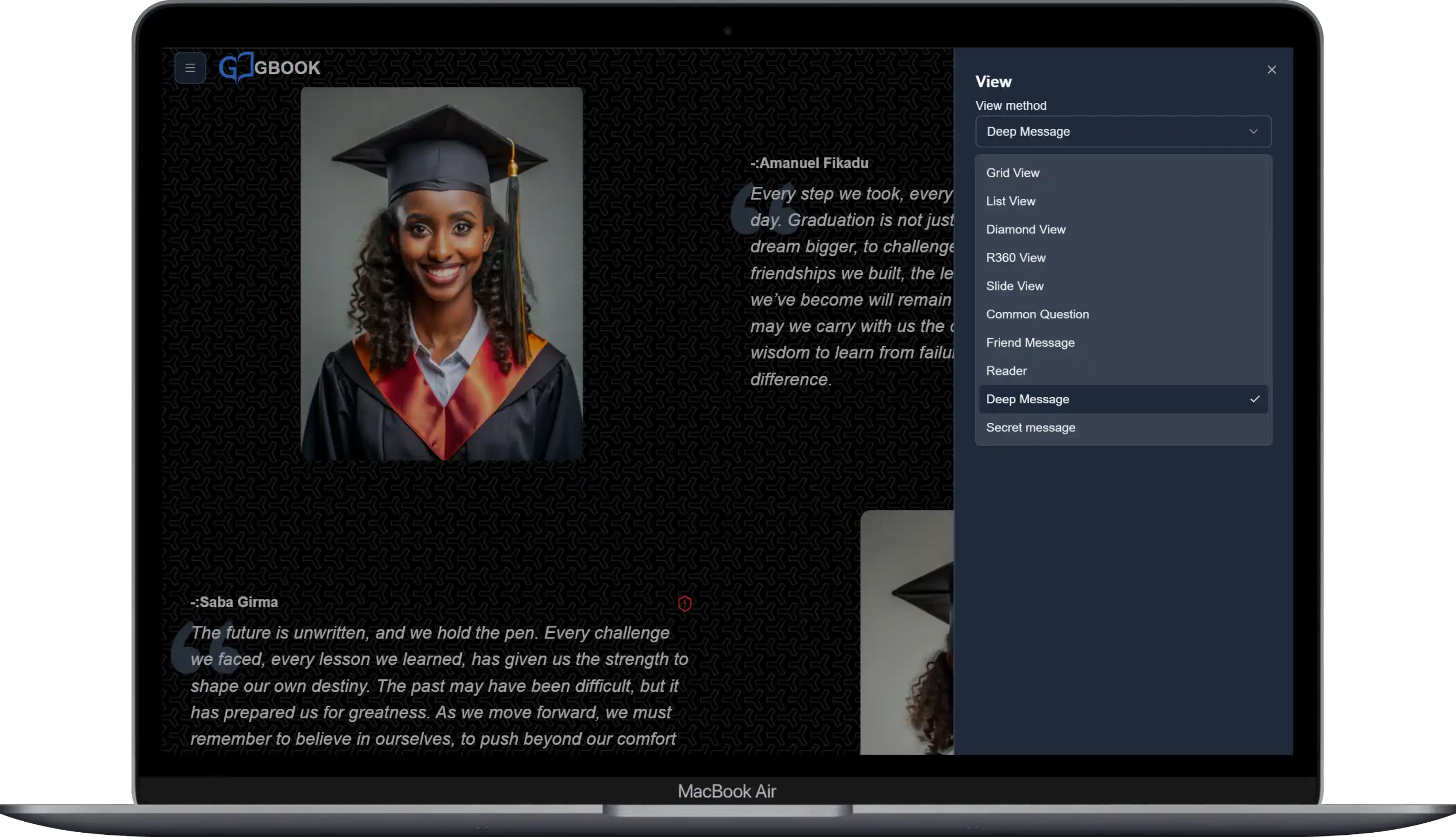Click the graduate portrait photo
The height and width of the screenshot is (837, 1456).
(x=441, y=273)
